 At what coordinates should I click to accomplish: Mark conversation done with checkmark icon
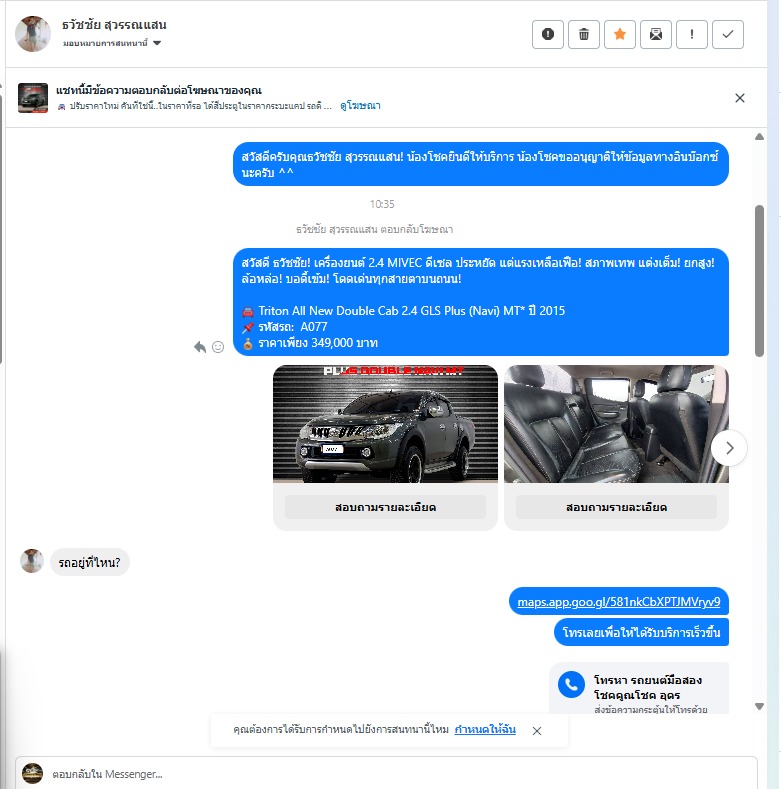pyautogui.click(x=728, y=34)
